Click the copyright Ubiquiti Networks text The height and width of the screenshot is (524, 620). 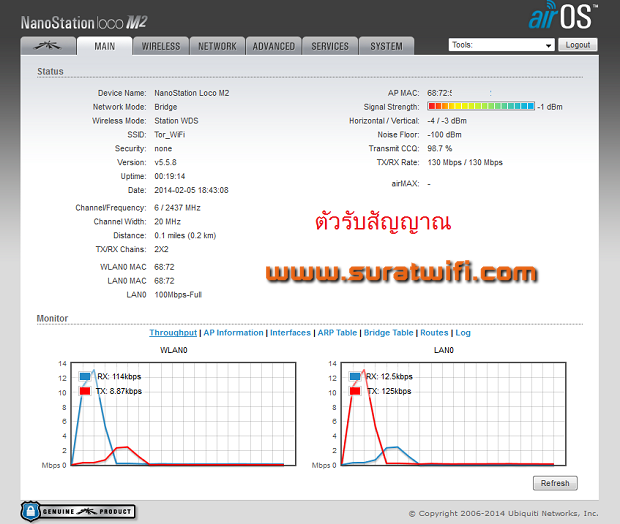(x=503, y=513)
